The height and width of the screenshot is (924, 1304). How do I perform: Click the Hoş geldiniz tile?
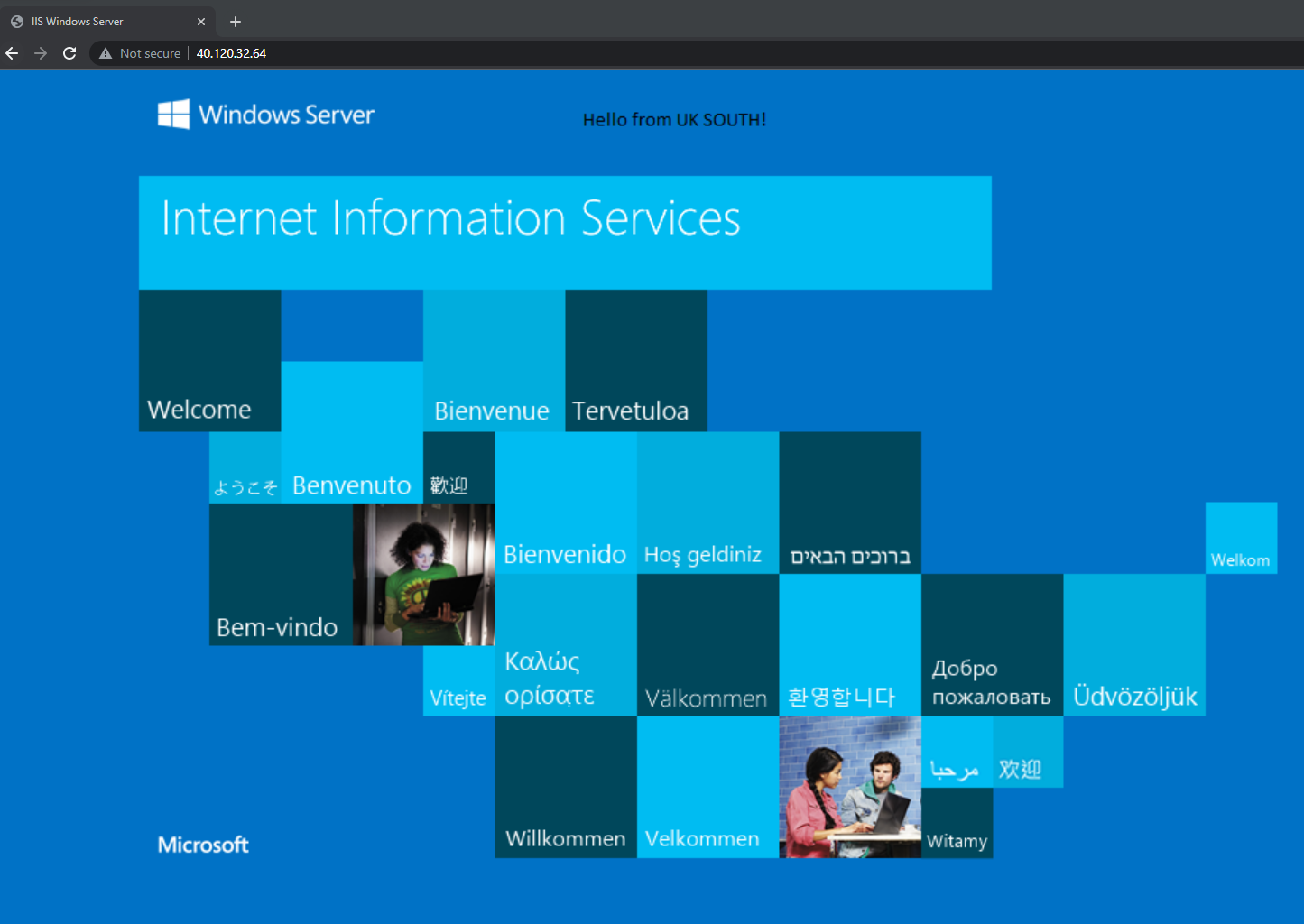[x=708, y=503]
